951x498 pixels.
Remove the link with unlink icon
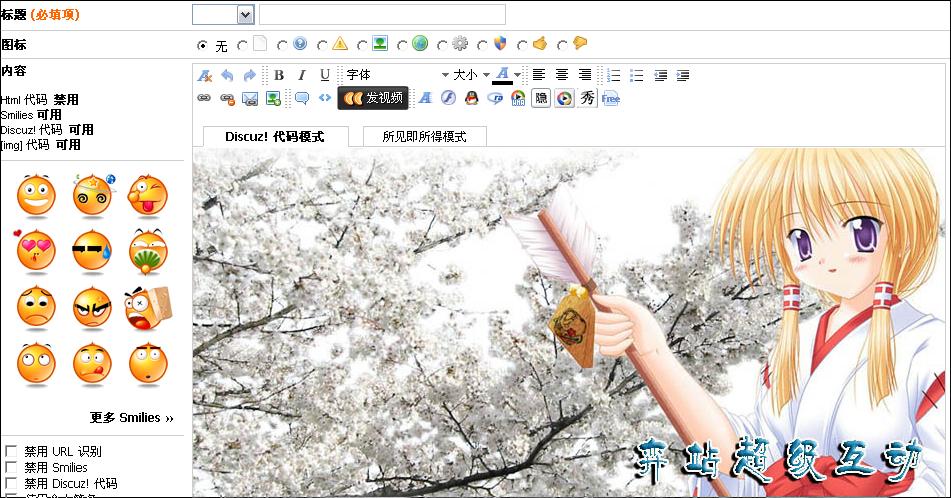tap(227, 98)
